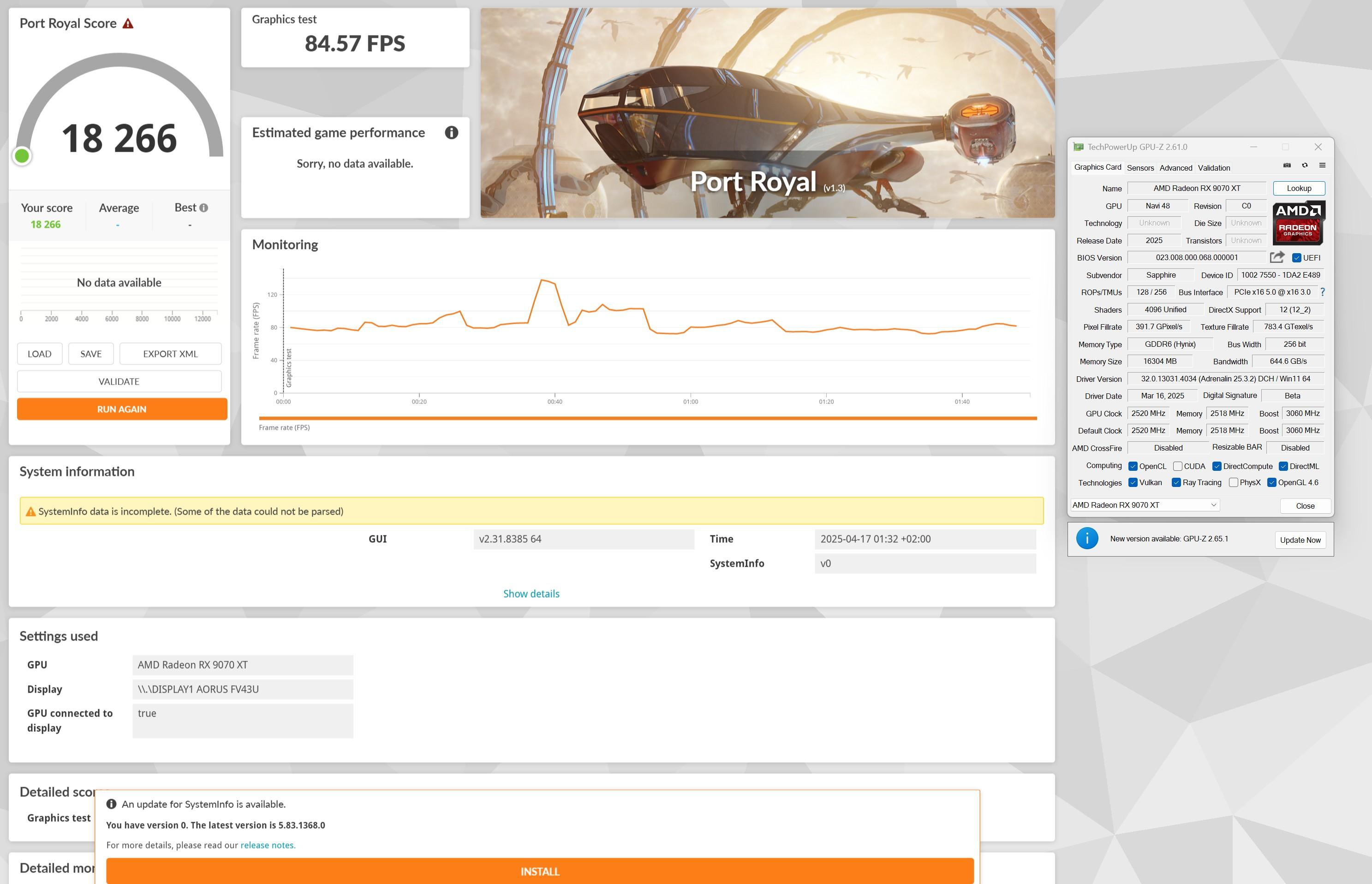
Task: Switch to the Sensors tab
Action: tap(1140, 167)
